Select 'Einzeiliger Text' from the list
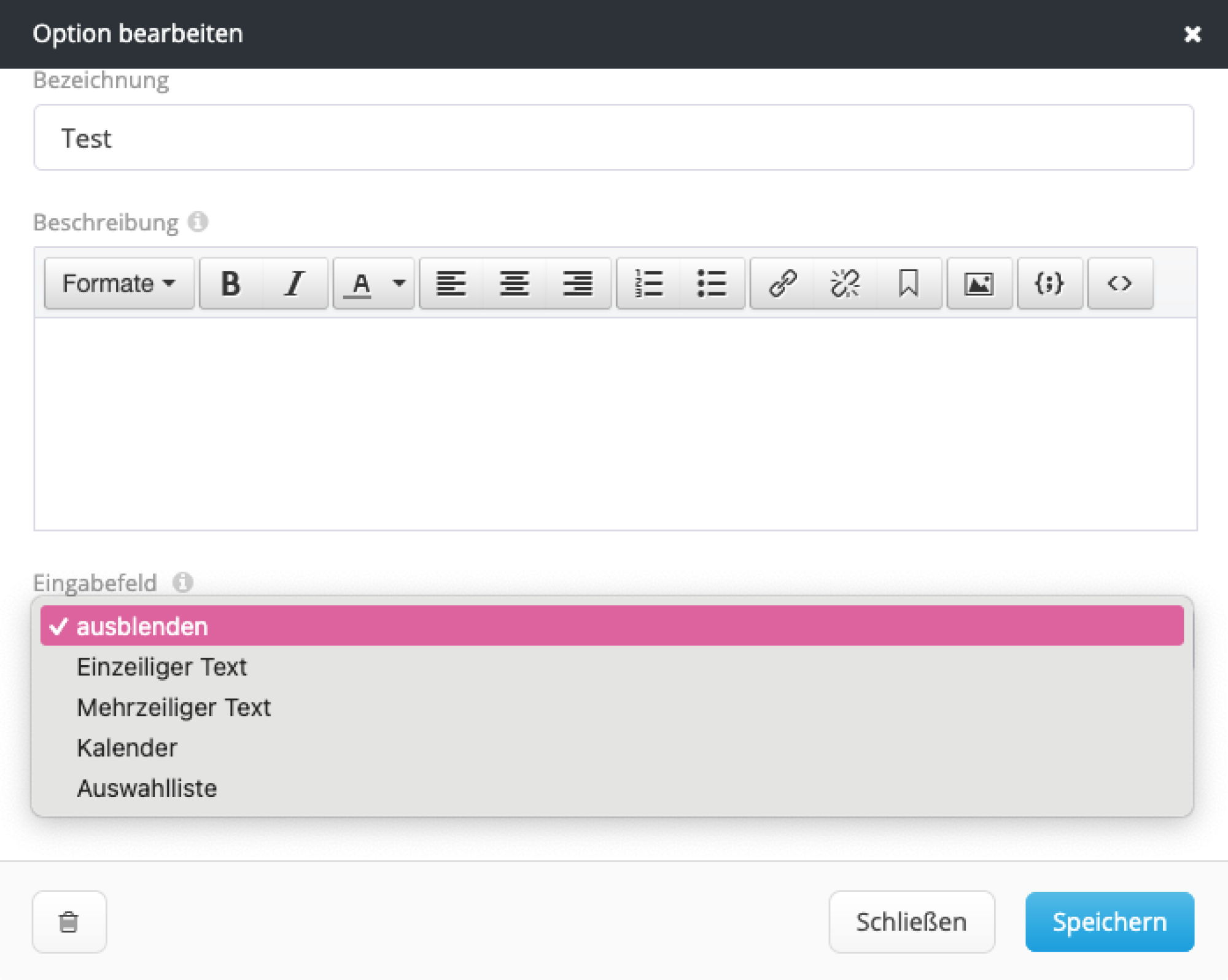The height and width of the screenshot is (980, 1228). [161, 667]
